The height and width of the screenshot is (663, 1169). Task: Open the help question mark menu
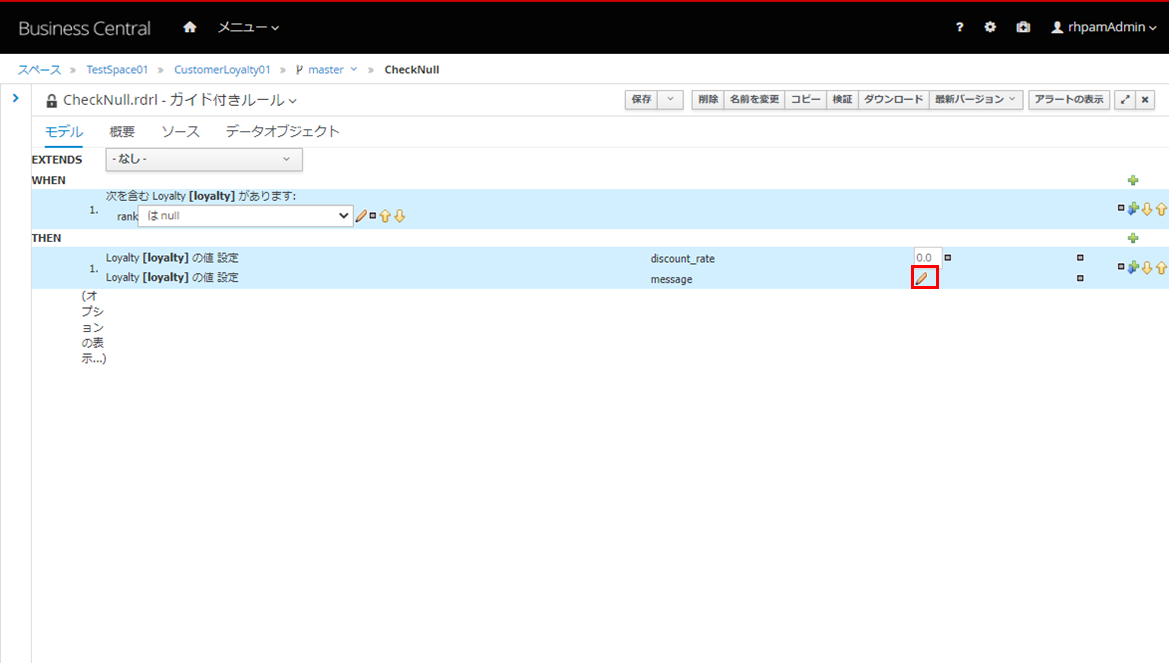pos(959,28)
